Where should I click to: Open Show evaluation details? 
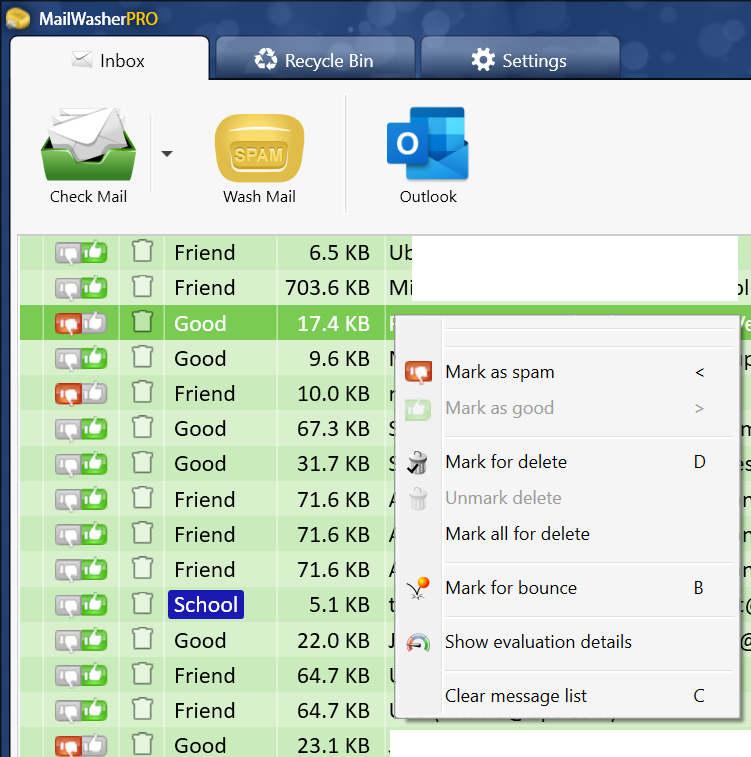tap(568, 642)
